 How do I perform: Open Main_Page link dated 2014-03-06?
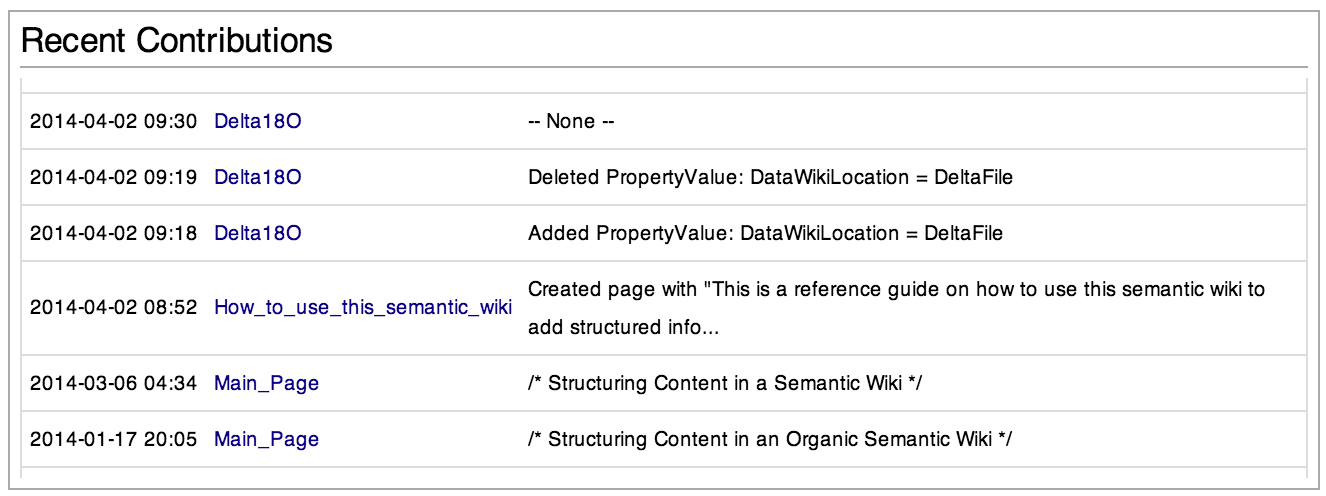(x=266, y=383)
